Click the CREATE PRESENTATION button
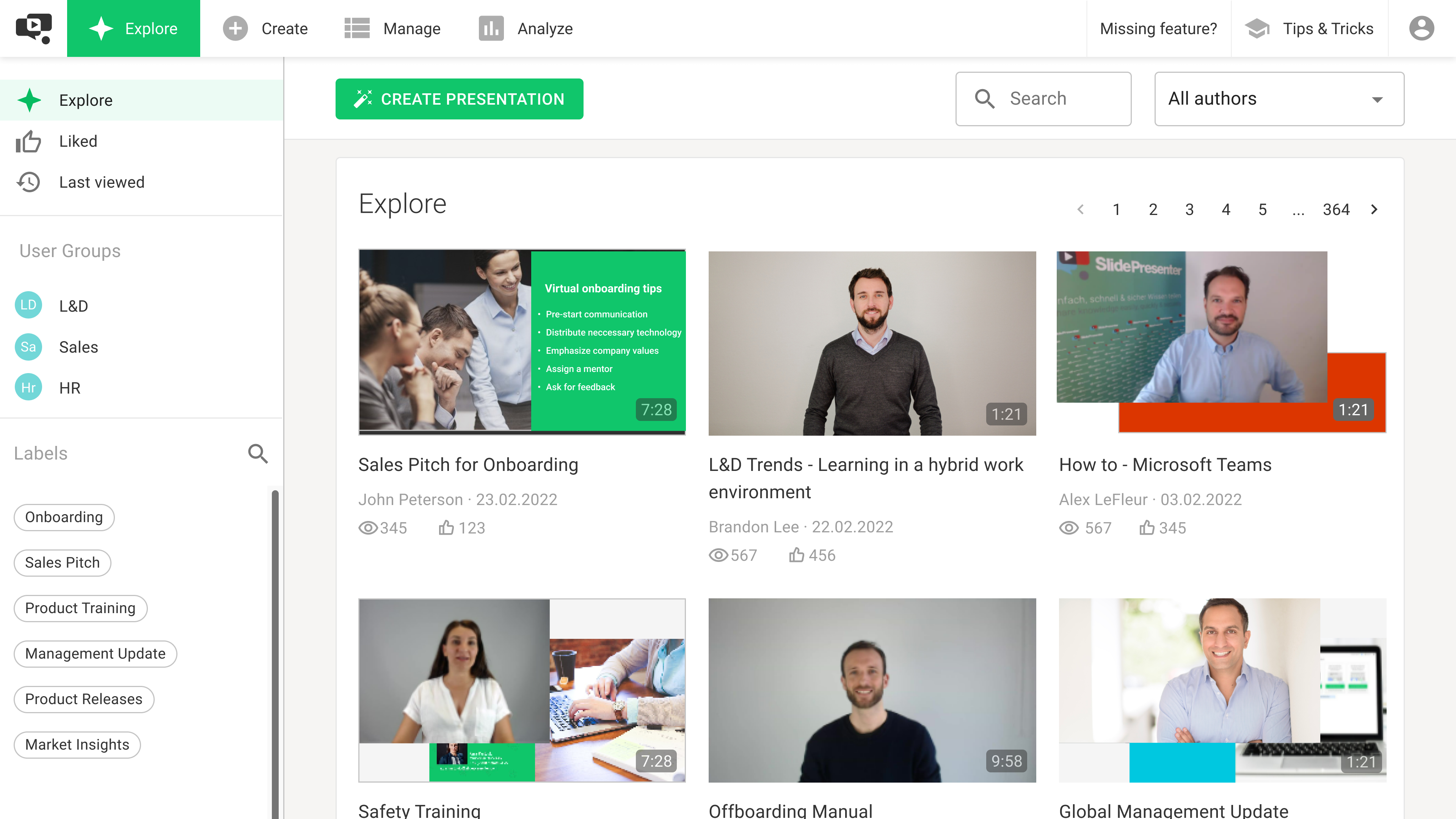This screenshot has width=1456, height=819. [x=459, y=99]
